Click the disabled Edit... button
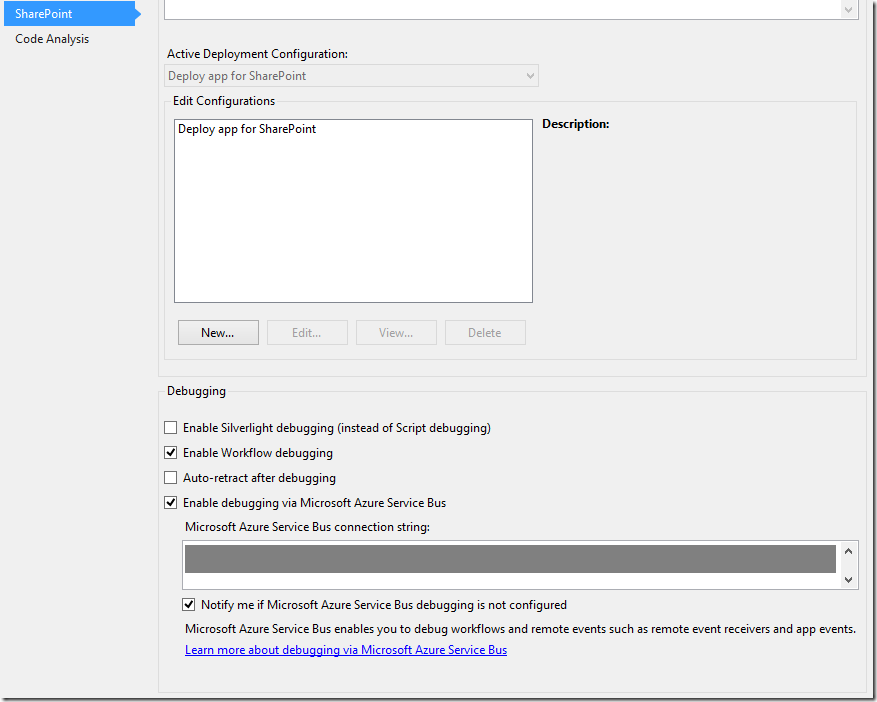Viewport: 877px width, 702px height. point(307,333)
